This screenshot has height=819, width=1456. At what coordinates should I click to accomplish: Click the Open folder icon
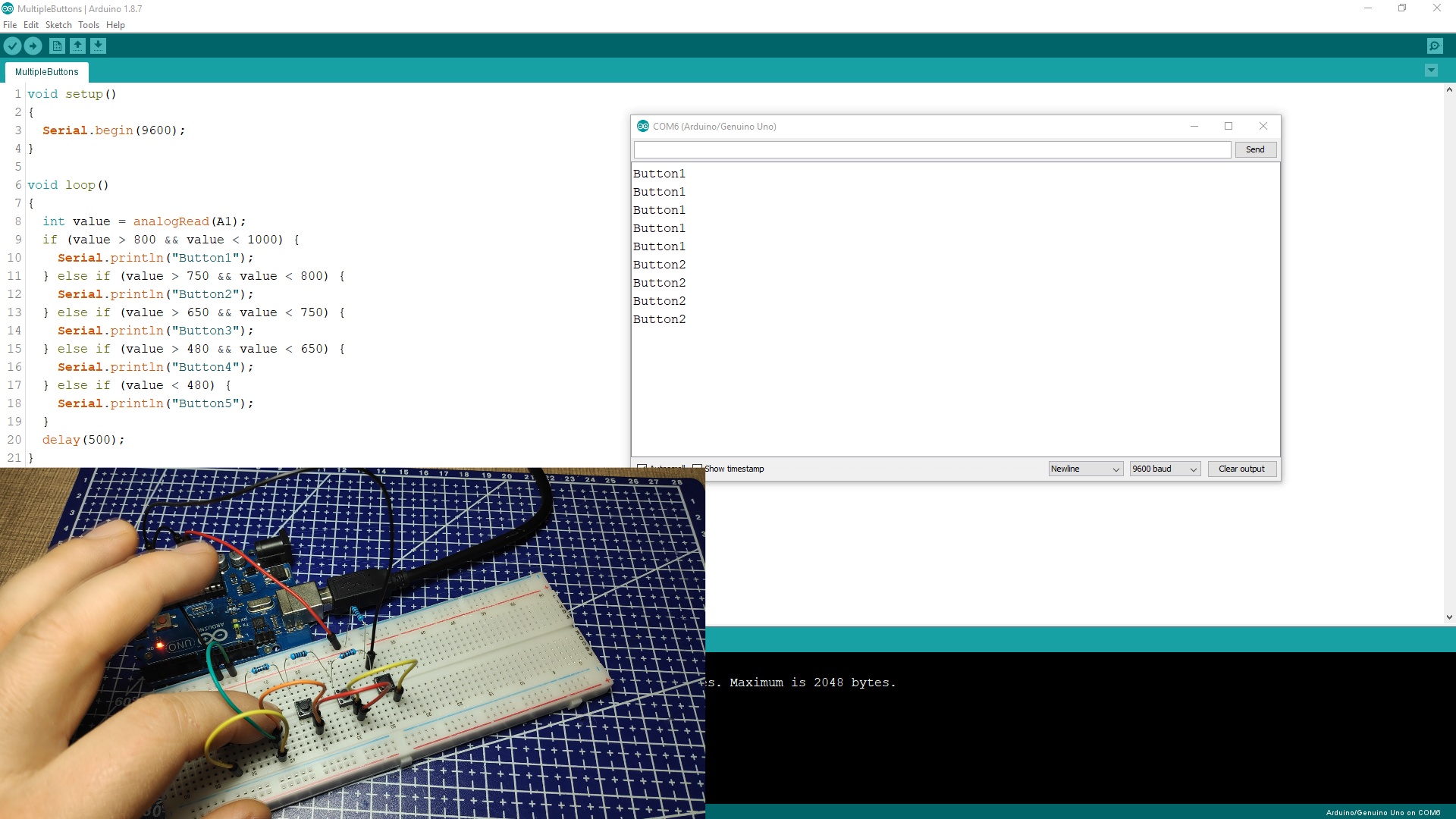pyautogui.click(x=78, y=46)
